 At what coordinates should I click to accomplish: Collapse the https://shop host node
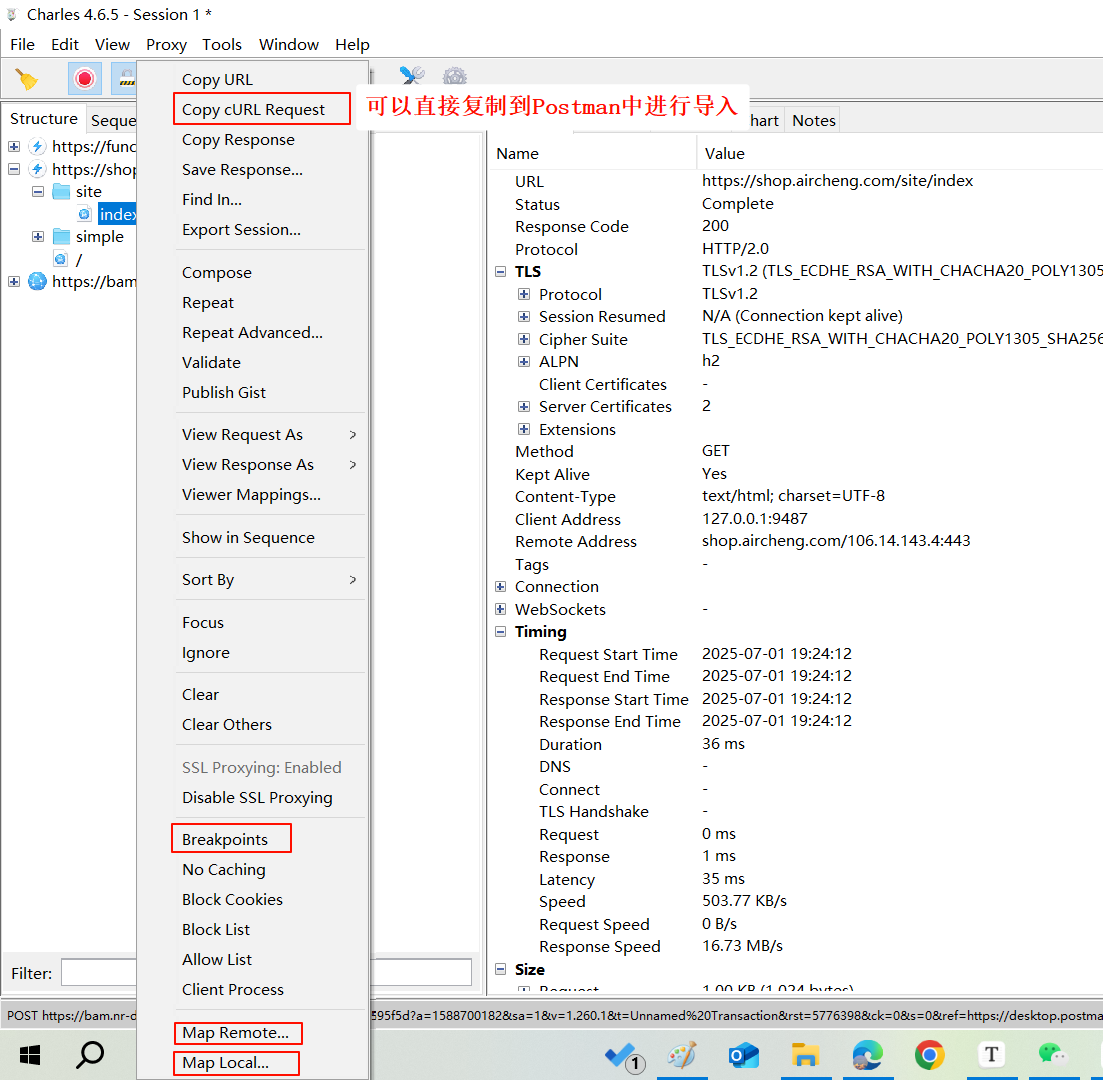(x=14, y=169)
